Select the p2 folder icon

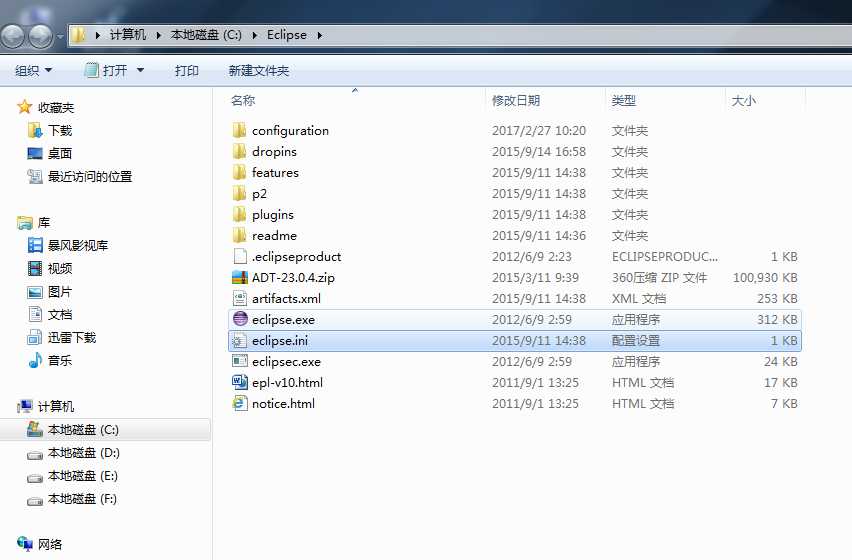pyautogui.click(x=240, y=193)
